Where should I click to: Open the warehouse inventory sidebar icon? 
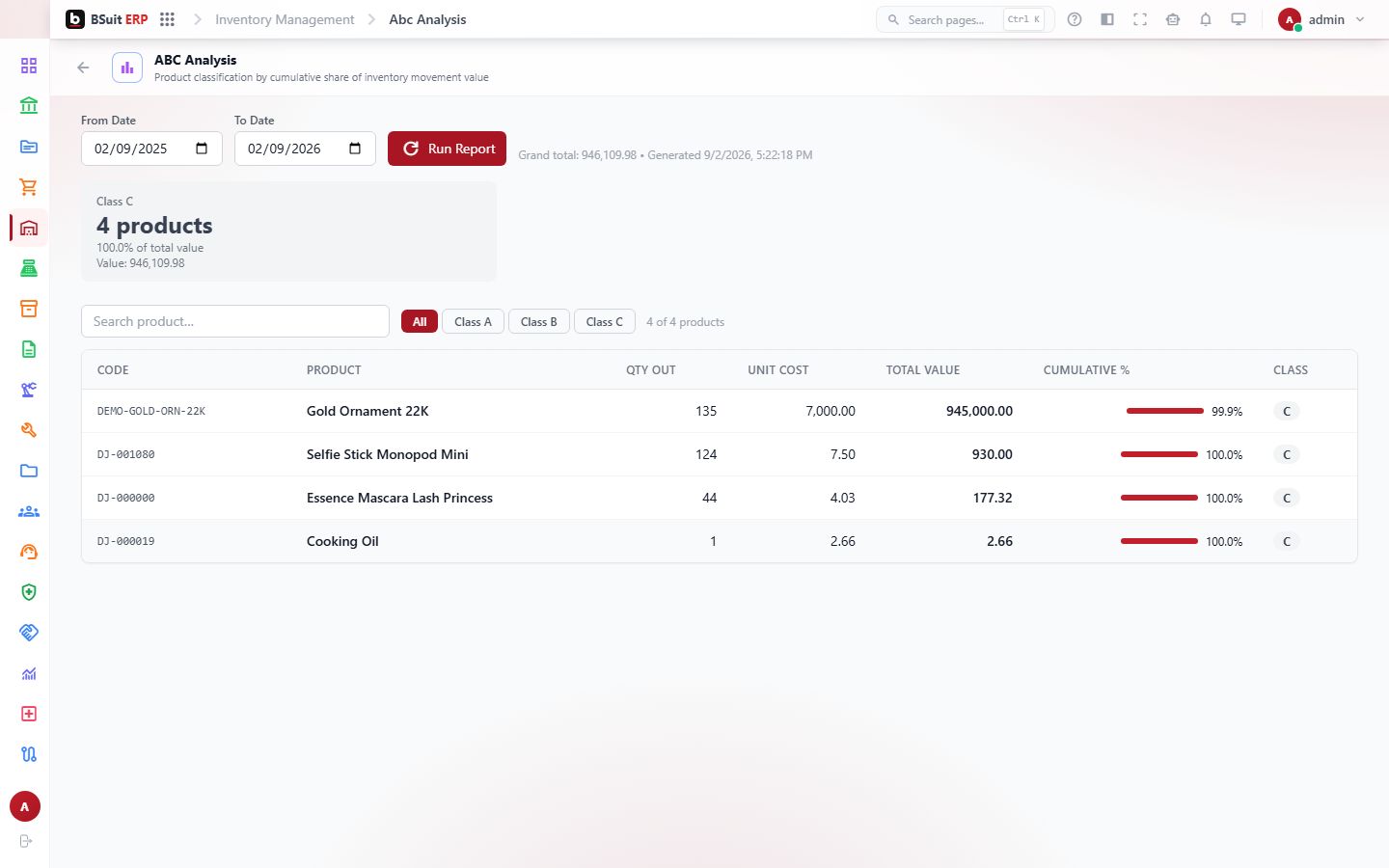(29, 228)
